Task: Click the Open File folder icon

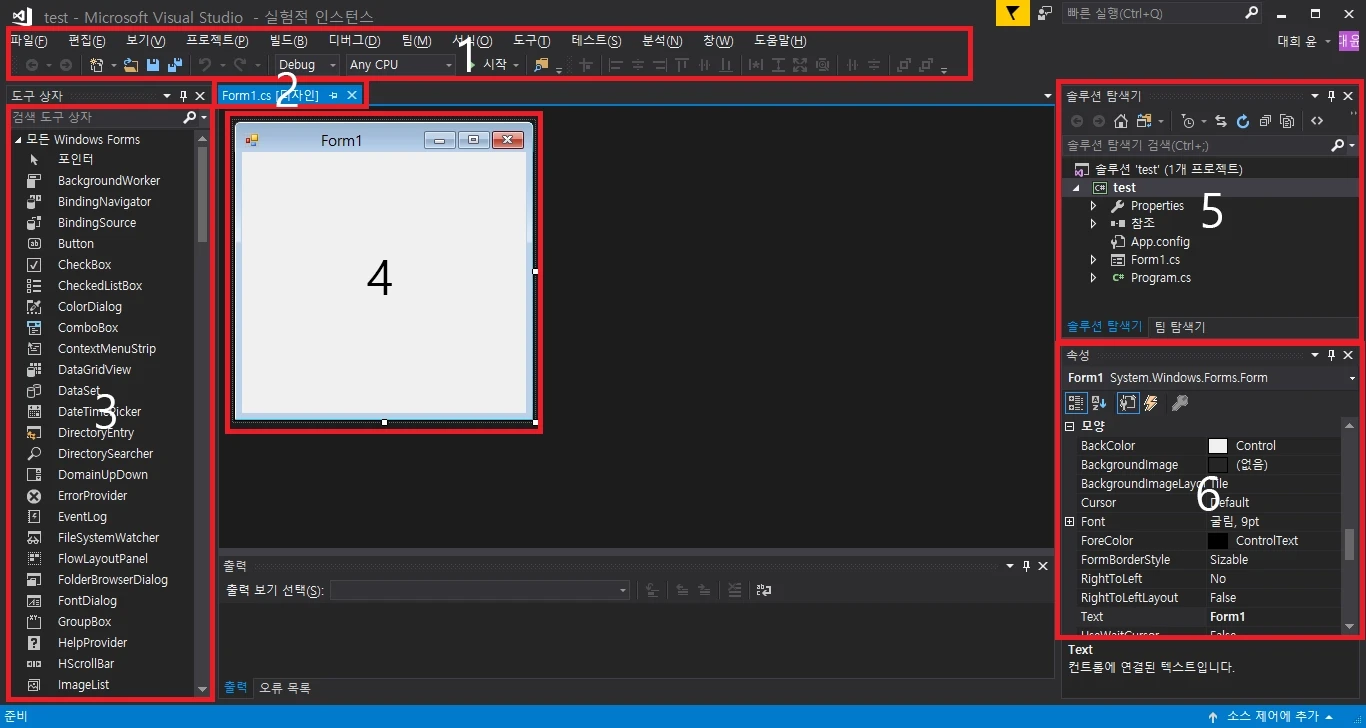Action: pyautogui.click(x=131, y=65)
